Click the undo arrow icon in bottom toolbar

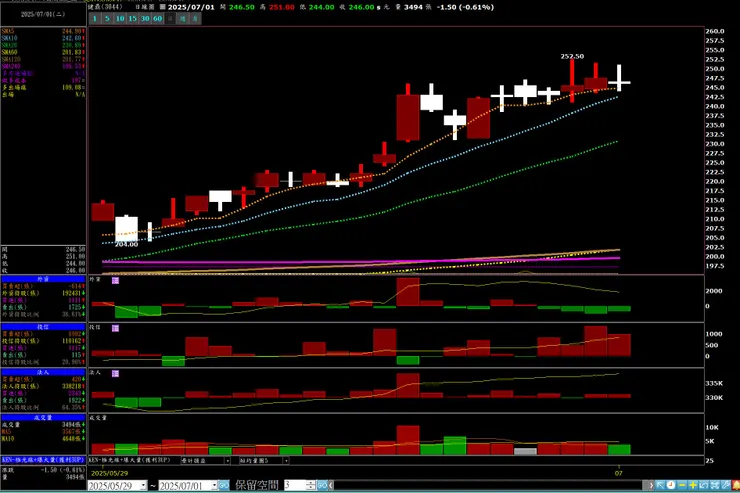[704, 485]
